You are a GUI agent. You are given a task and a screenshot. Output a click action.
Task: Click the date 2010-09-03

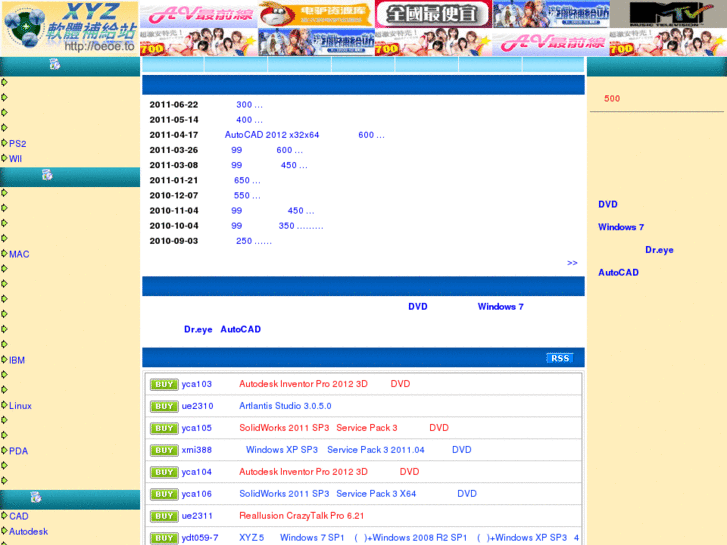coord(174,241)
